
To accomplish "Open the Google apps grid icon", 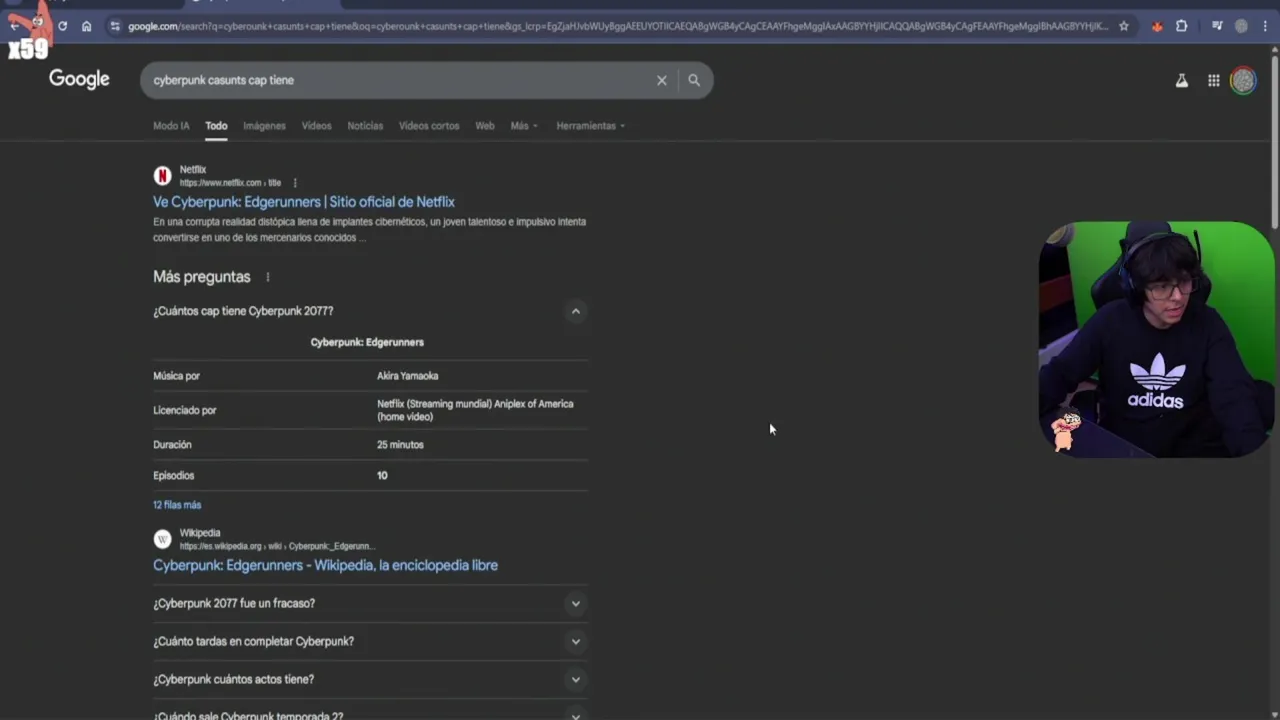I will pyautogui.click(x=1213, y=81).
